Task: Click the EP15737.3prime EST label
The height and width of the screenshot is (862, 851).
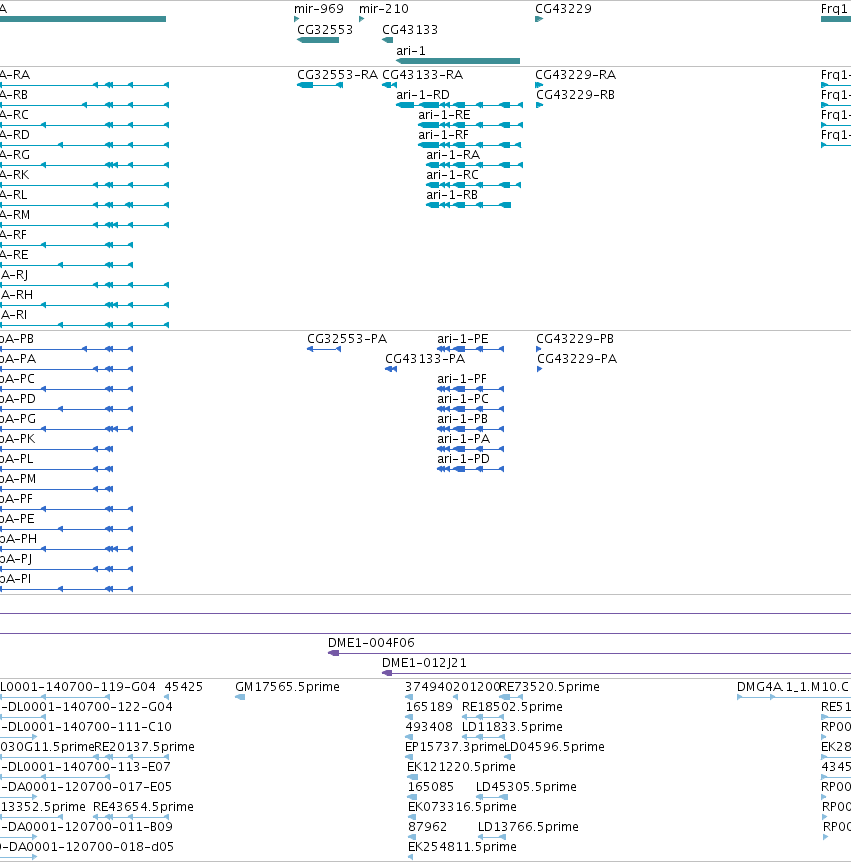Action: [454, 747]
